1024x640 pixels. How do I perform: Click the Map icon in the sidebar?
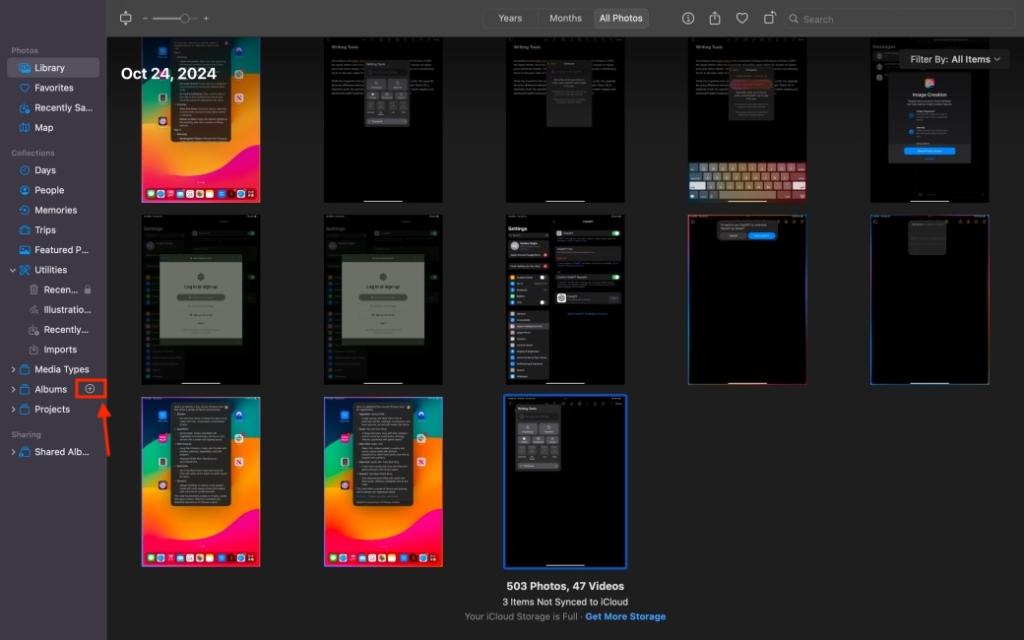25,127
